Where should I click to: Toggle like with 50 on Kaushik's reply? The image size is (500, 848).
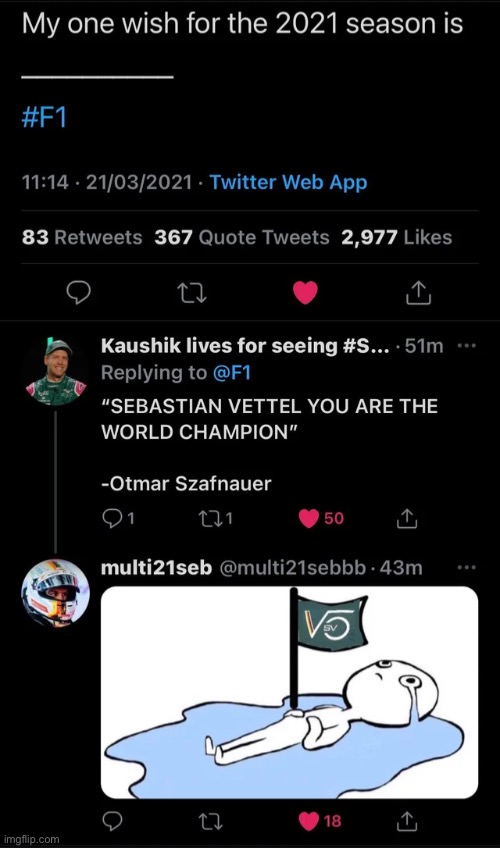pyautogui.click(x=321, y=519)
